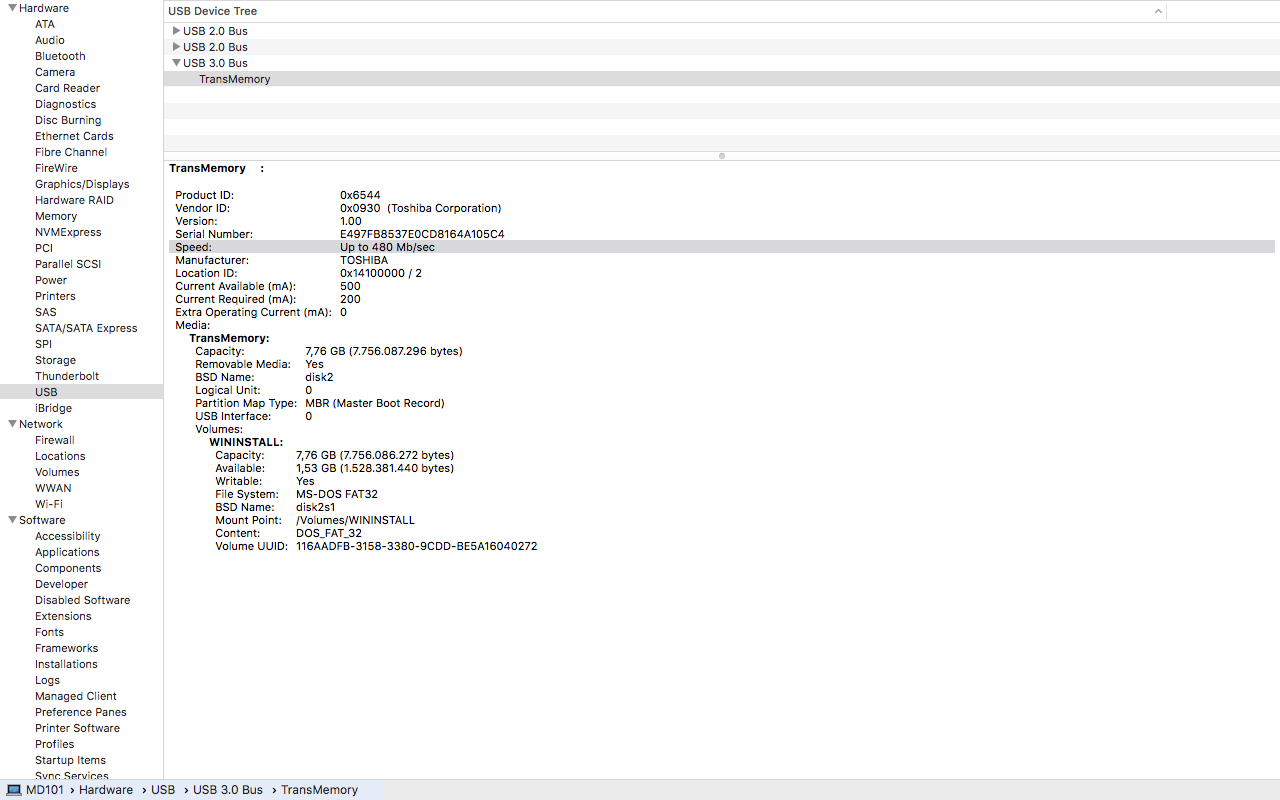Viewport: 1280px width, 800px height.
Task: Select Fibre Channel entry
Action: click(71, 152)
